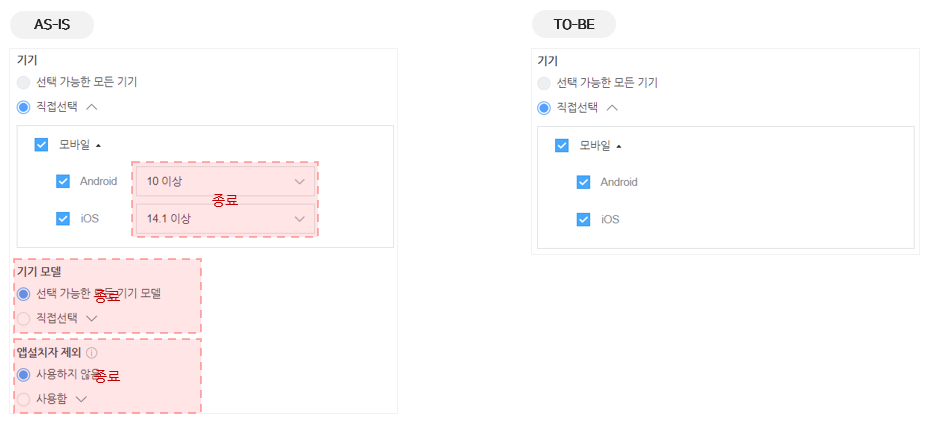The height and width of the screenshot is (432, 949).
Task: Uncheck Android checkbox in the AS-IS panel
Action: [x=63, y=182]
